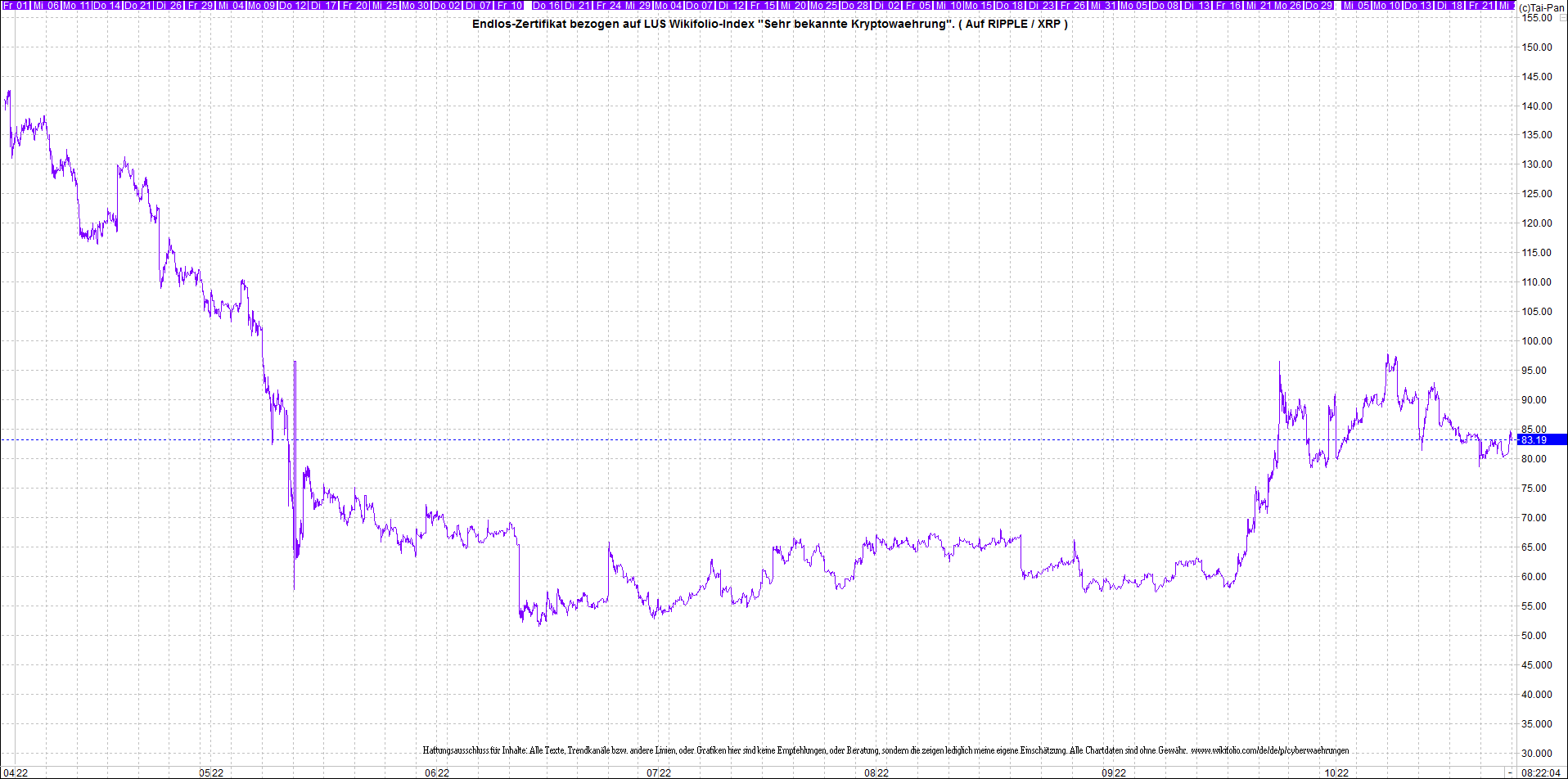
Task: Click the 130.00 price axis label
Action: 1536,164
